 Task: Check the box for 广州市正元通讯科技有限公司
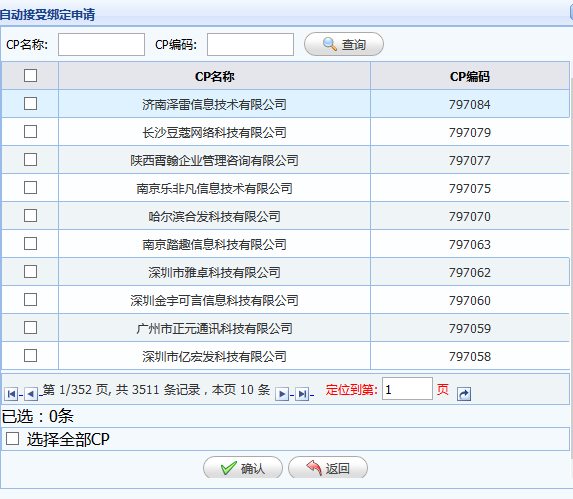tap(30, 328)
